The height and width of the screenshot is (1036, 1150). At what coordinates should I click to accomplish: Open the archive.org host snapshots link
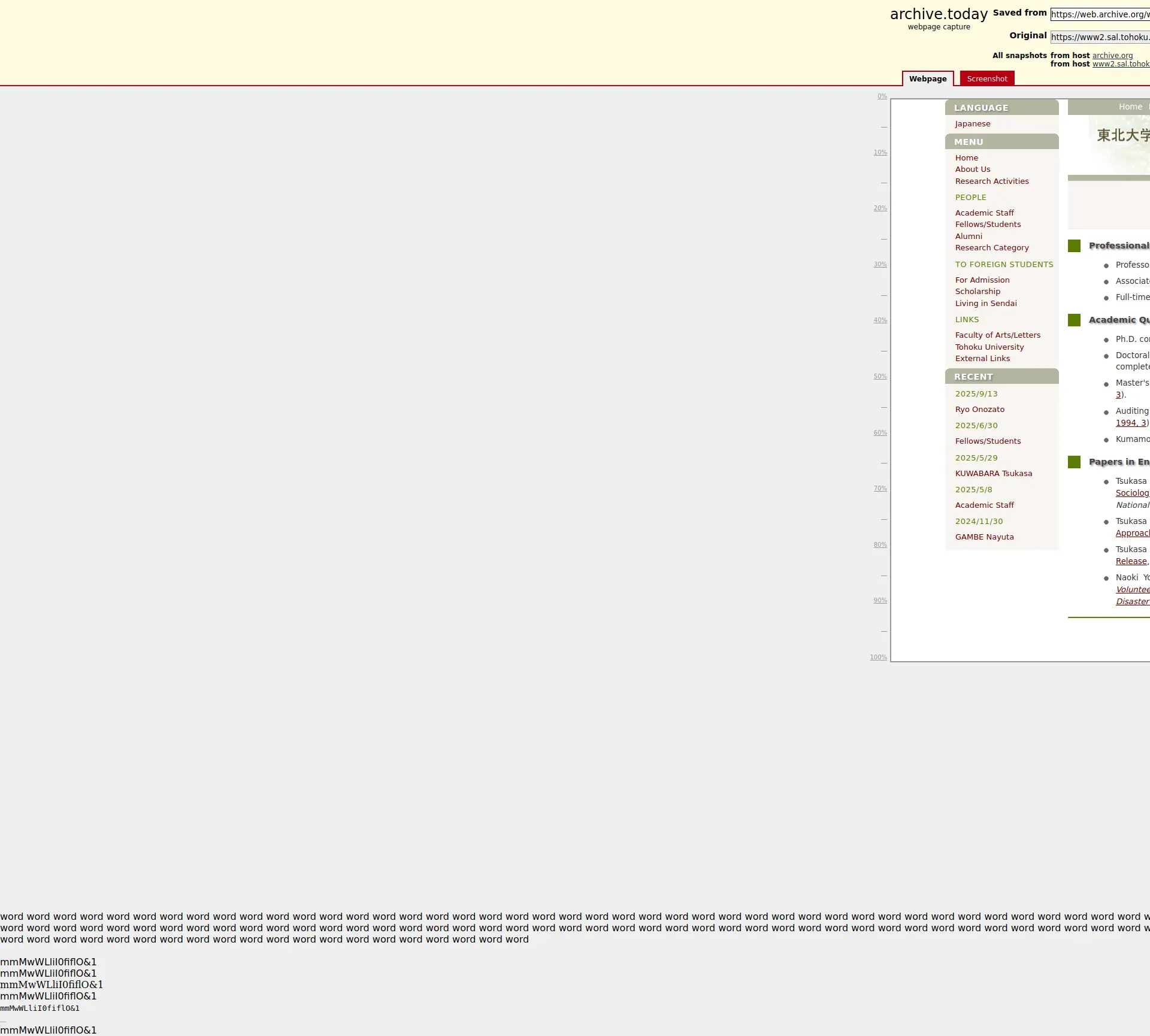click(1112, 56)
